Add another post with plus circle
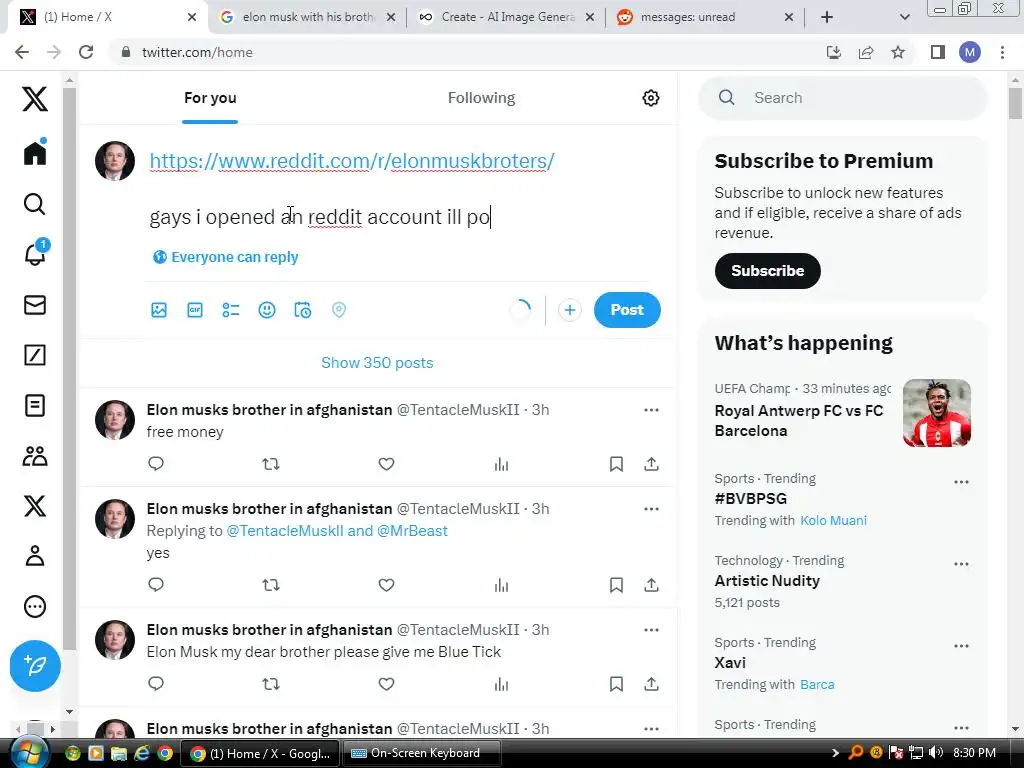The image size is (1024, 768). (569, 310)
